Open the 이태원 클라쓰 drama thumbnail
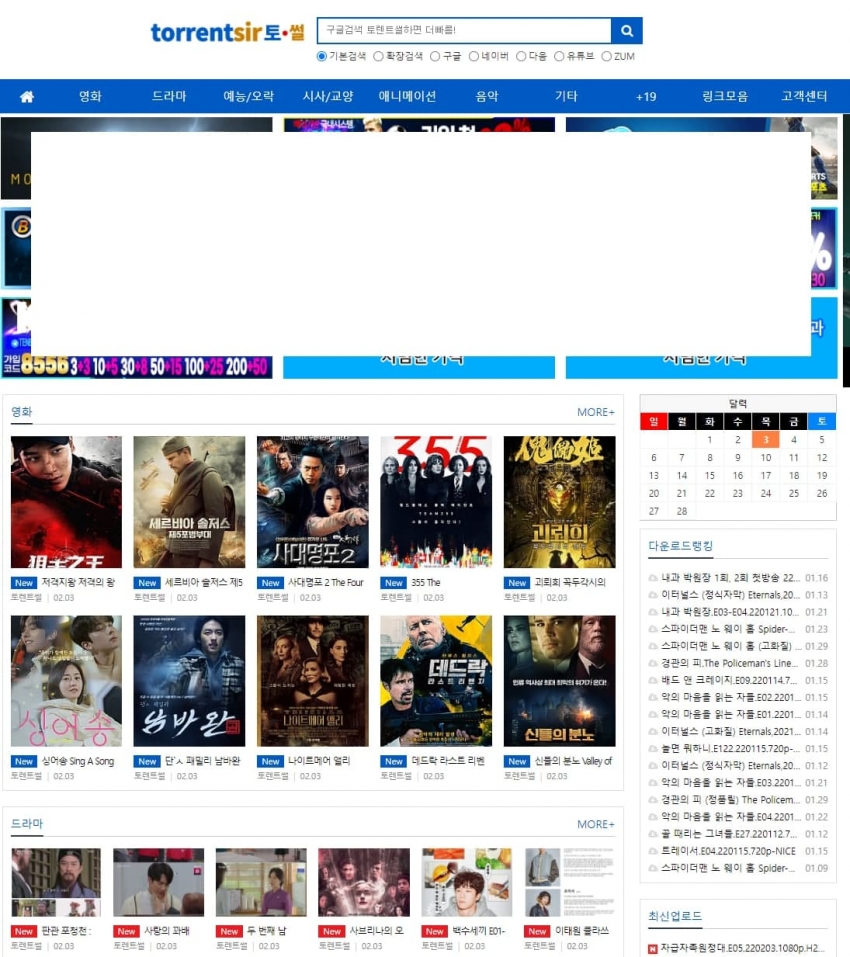 [x=570, y=883]
